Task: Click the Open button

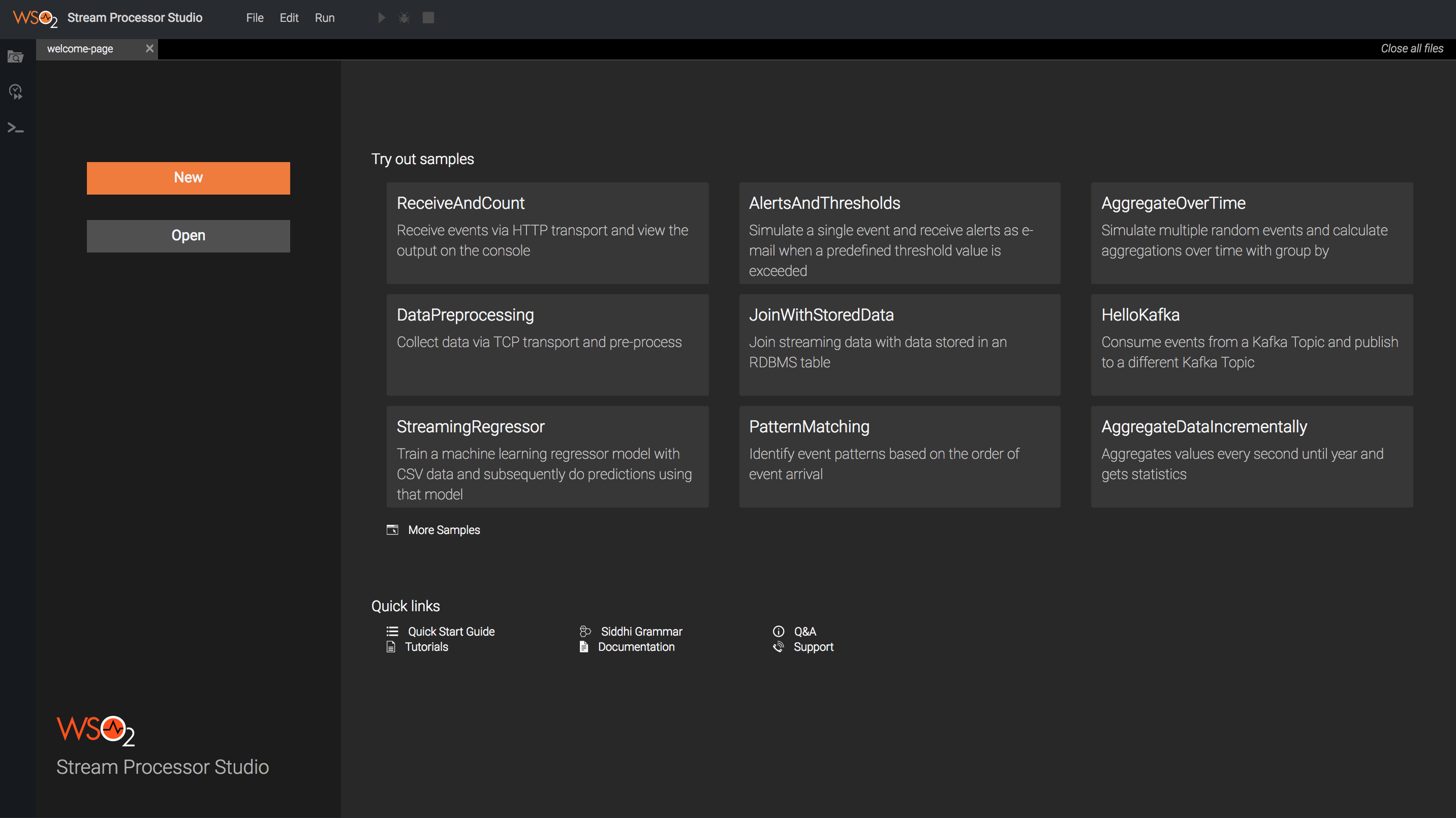Action: 188,236
